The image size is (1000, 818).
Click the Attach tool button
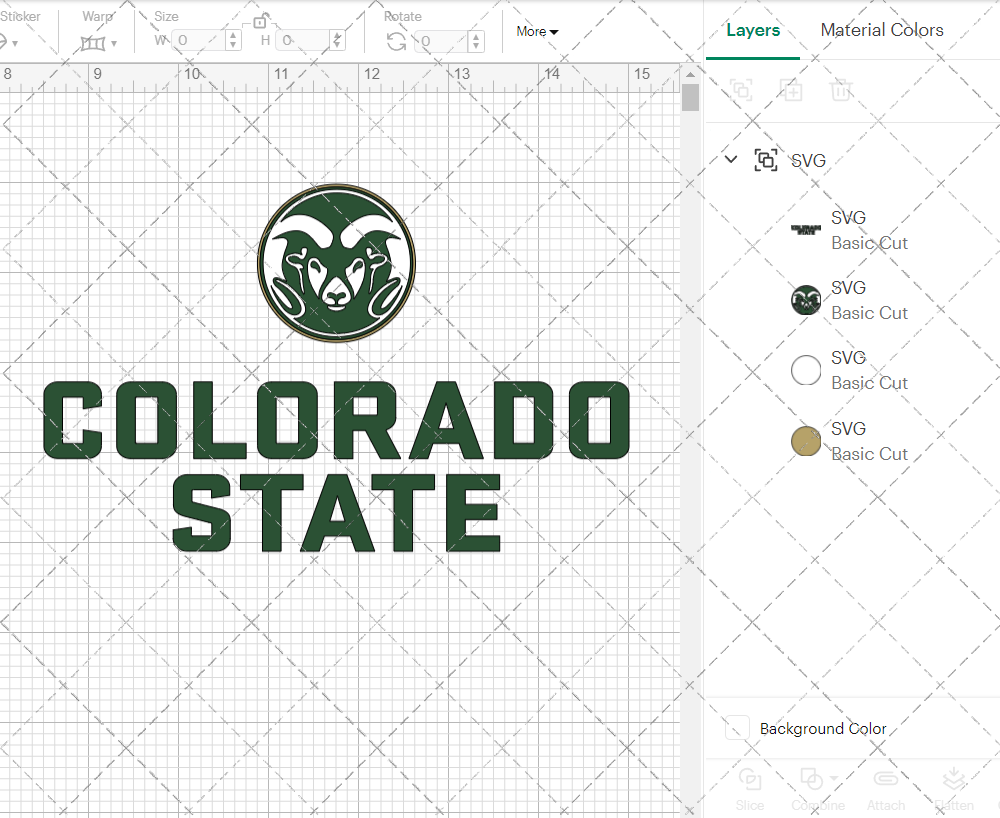[885, 790]
